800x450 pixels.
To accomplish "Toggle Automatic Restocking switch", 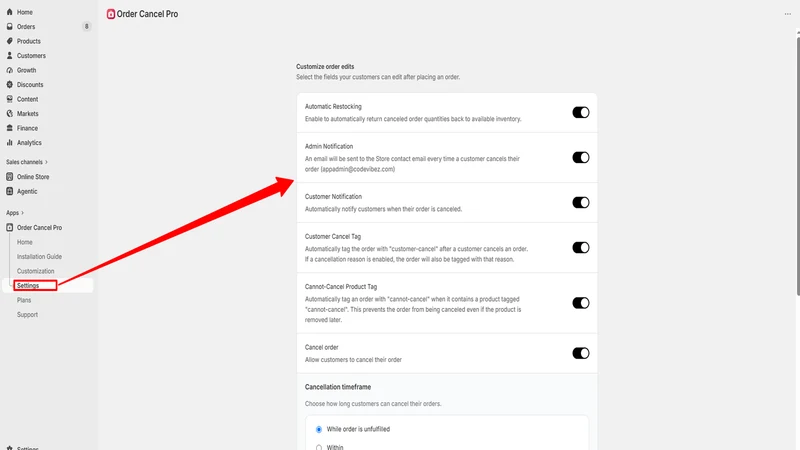I will tap(581, 112).
